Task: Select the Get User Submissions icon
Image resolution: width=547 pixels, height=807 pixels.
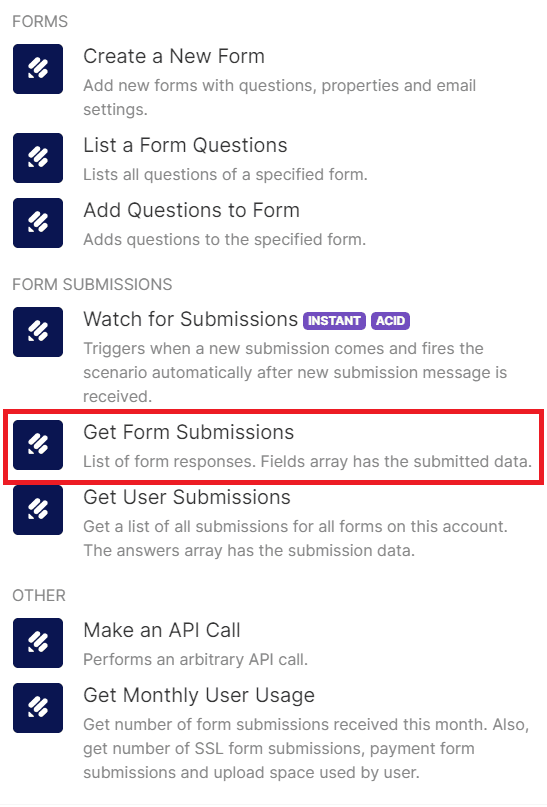Action: (x=38, y=510)
